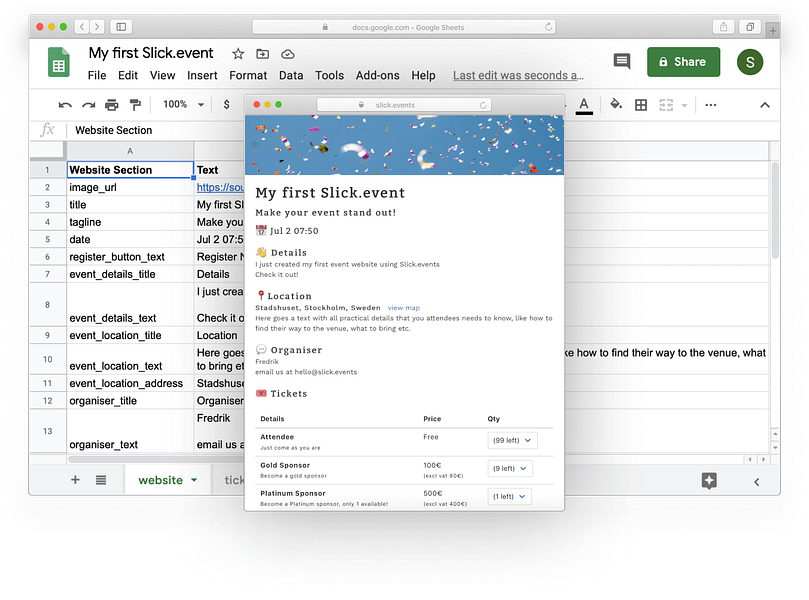Star the My first Slick.event document
The width and height of the screenshot is (809, 600).
click(238, 54)
